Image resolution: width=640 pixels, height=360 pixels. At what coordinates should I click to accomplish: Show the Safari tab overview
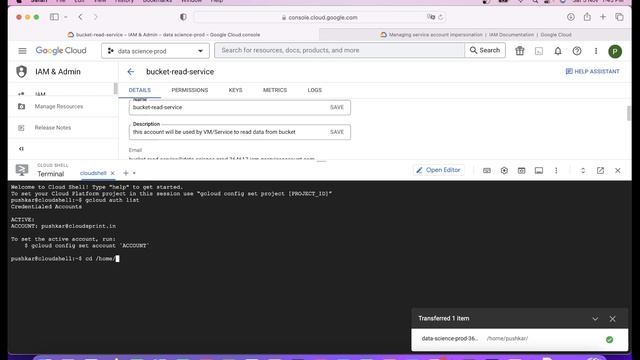coord(620,17)
